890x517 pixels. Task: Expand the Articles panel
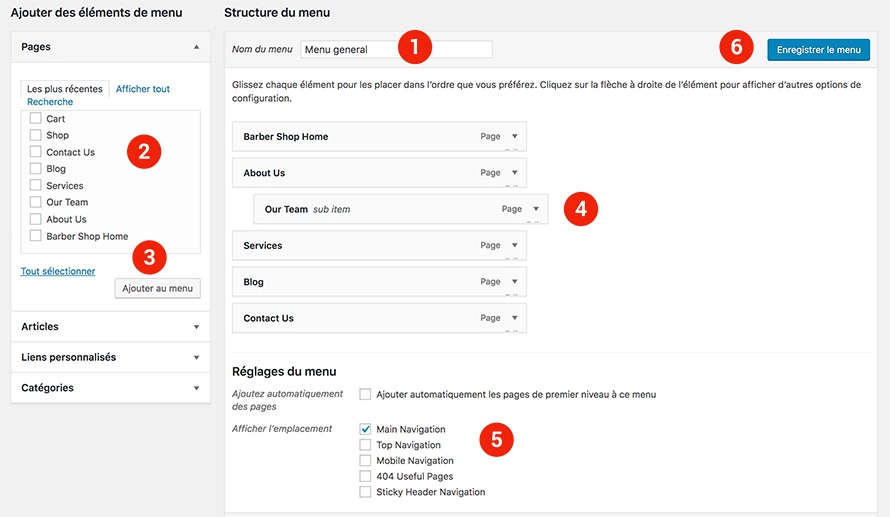click(x=196, y=327)
